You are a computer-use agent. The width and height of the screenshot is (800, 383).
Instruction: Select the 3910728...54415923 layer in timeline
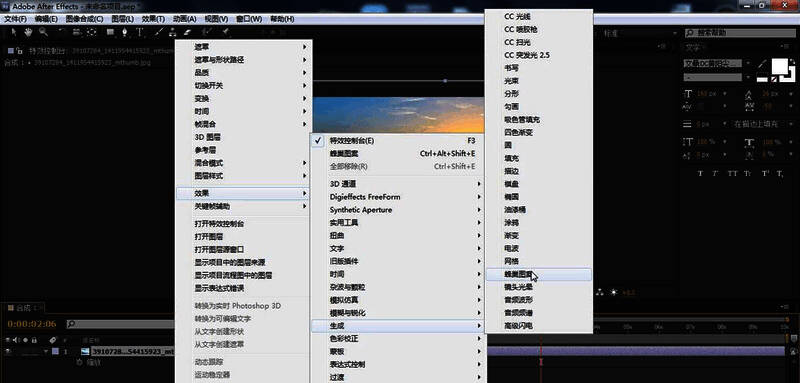click(133, 351)
